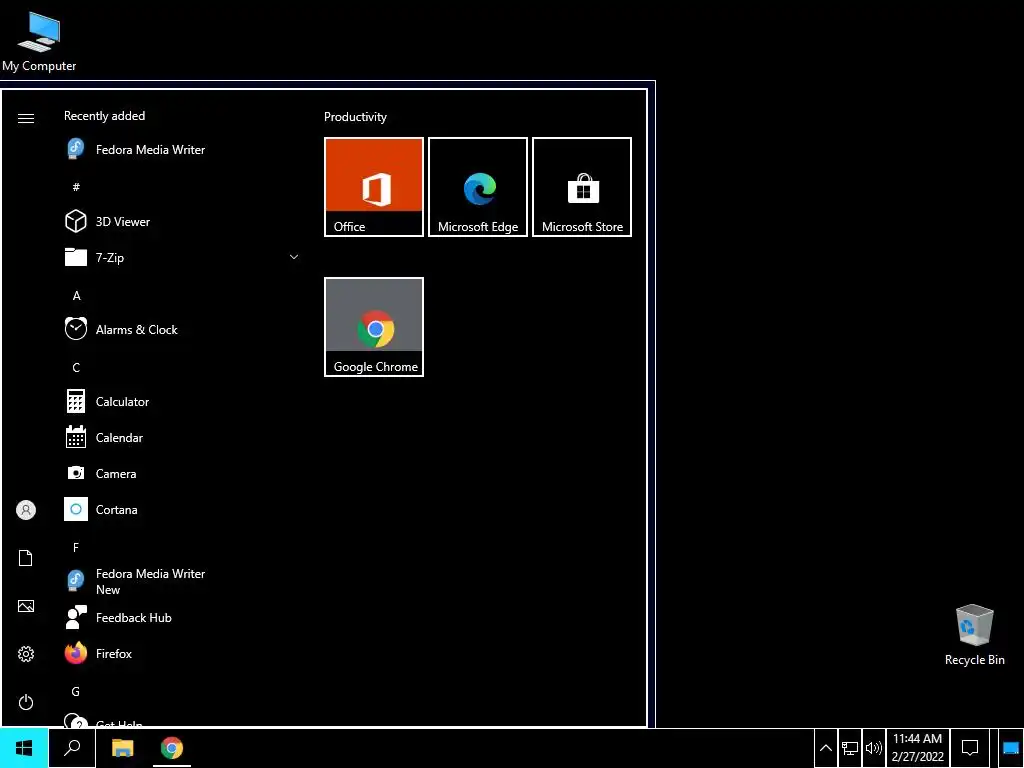Select My Computer desktop icon

39,40
